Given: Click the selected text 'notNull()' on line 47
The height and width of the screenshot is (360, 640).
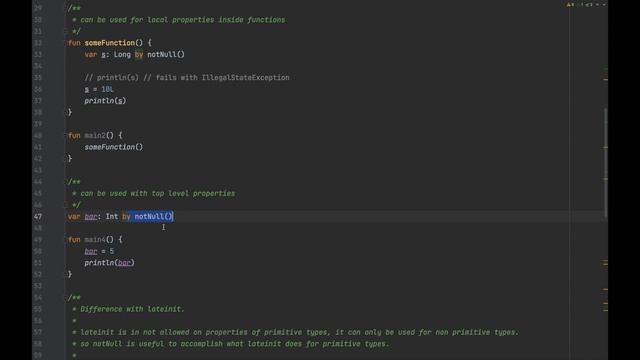Looking at the screenshot, I should click(153, 216).
